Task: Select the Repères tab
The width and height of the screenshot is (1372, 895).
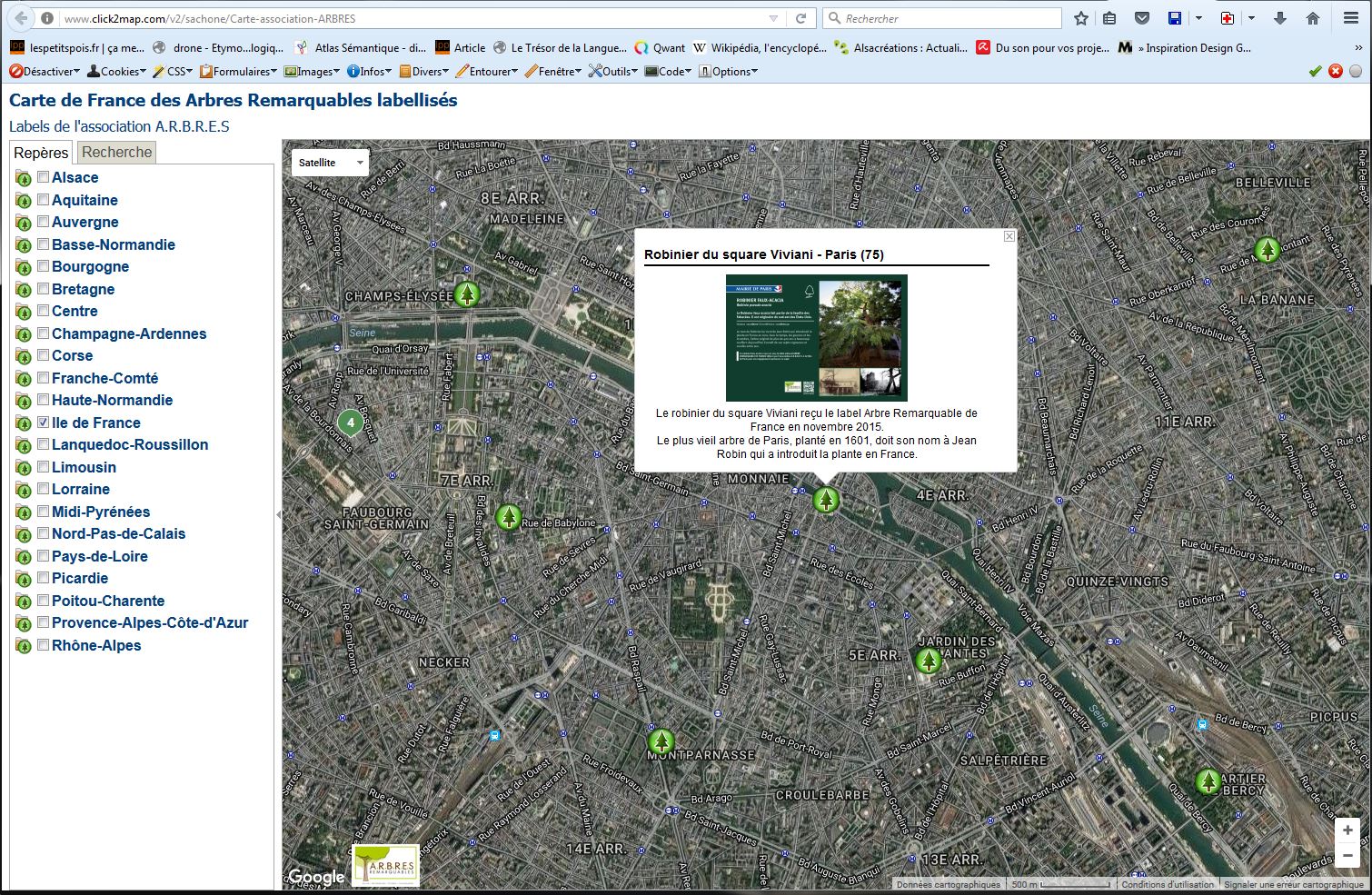Action: 41,153
